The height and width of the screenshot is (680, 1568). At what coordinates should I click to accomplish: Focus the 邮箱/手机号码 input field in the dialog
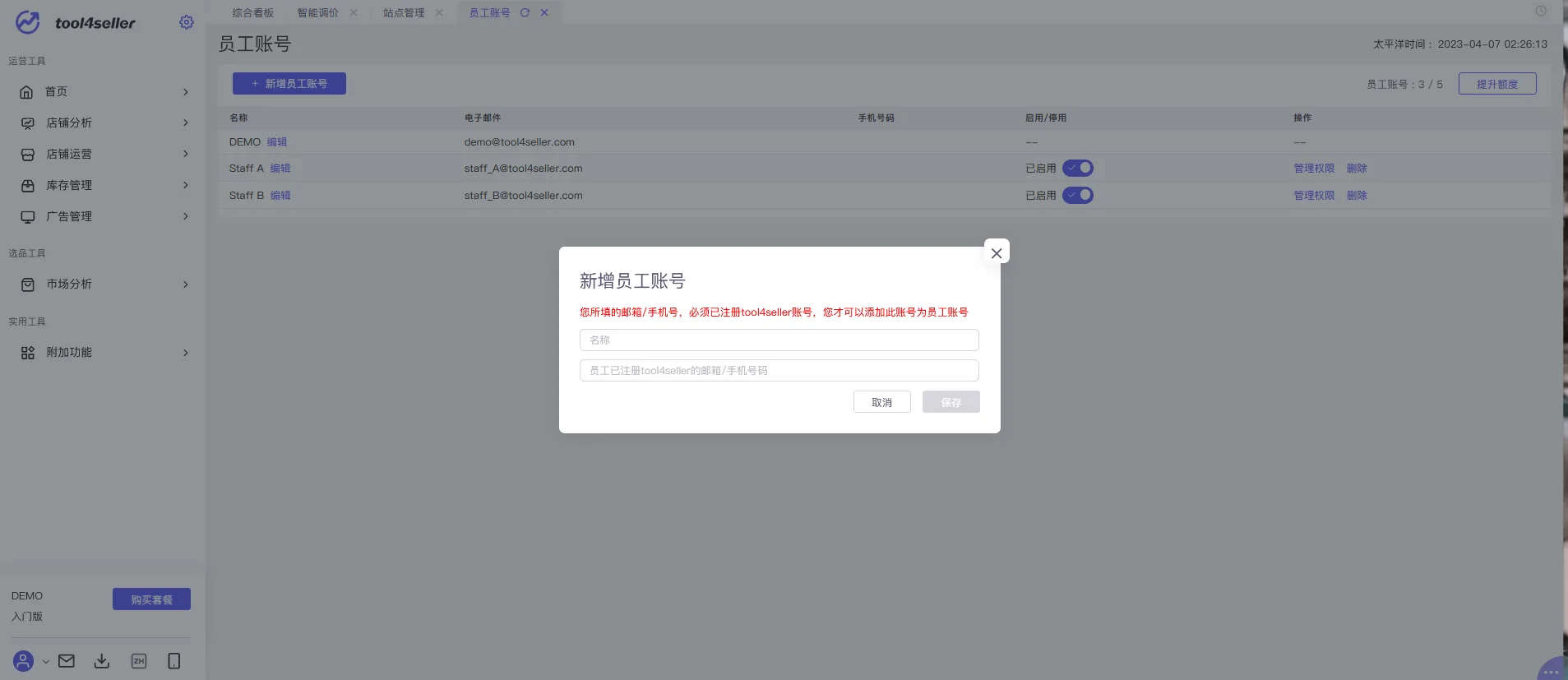(x=779, y=370)
